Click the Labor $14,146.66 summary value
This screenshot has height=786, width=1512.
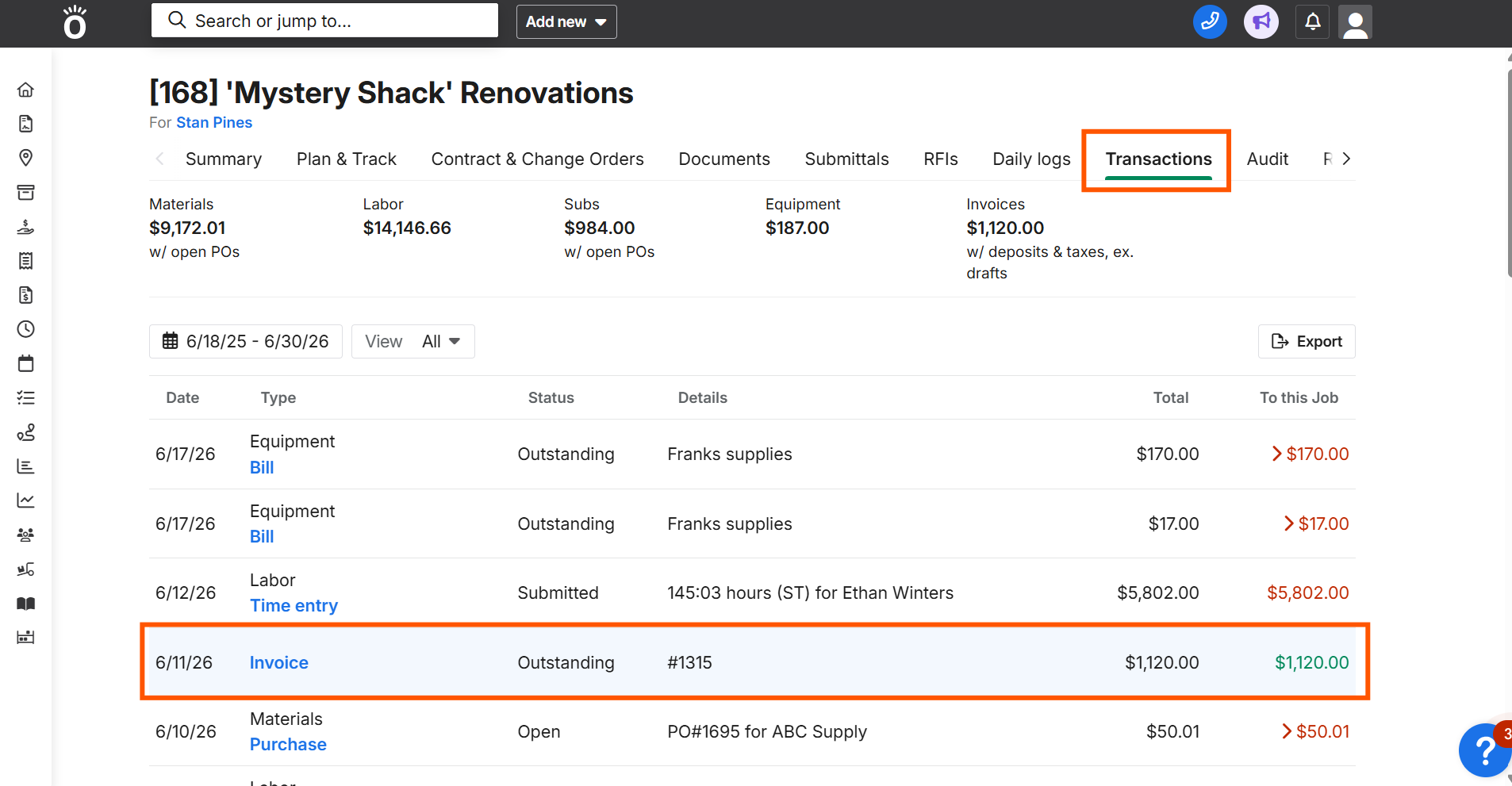407,228
